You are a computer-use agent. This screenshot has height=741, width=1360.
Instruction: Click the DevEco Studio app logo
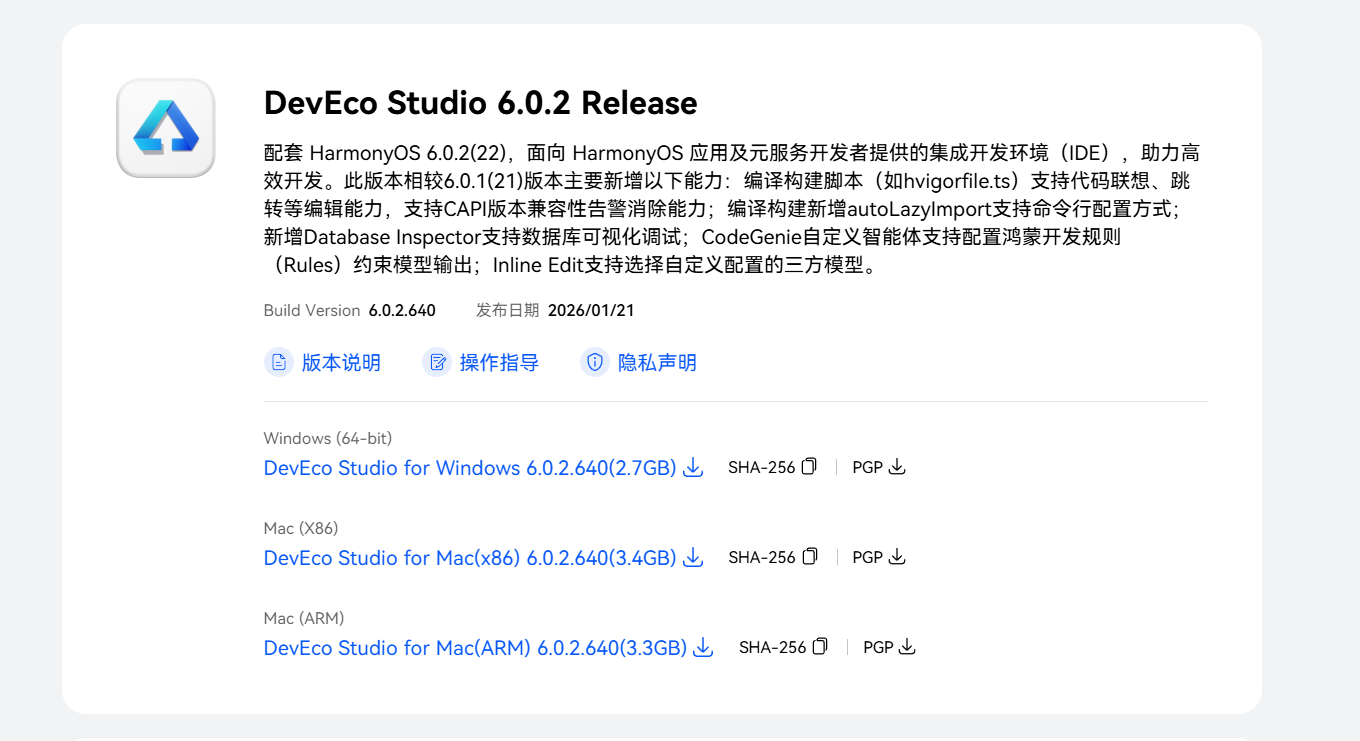(x=166, y=128)
